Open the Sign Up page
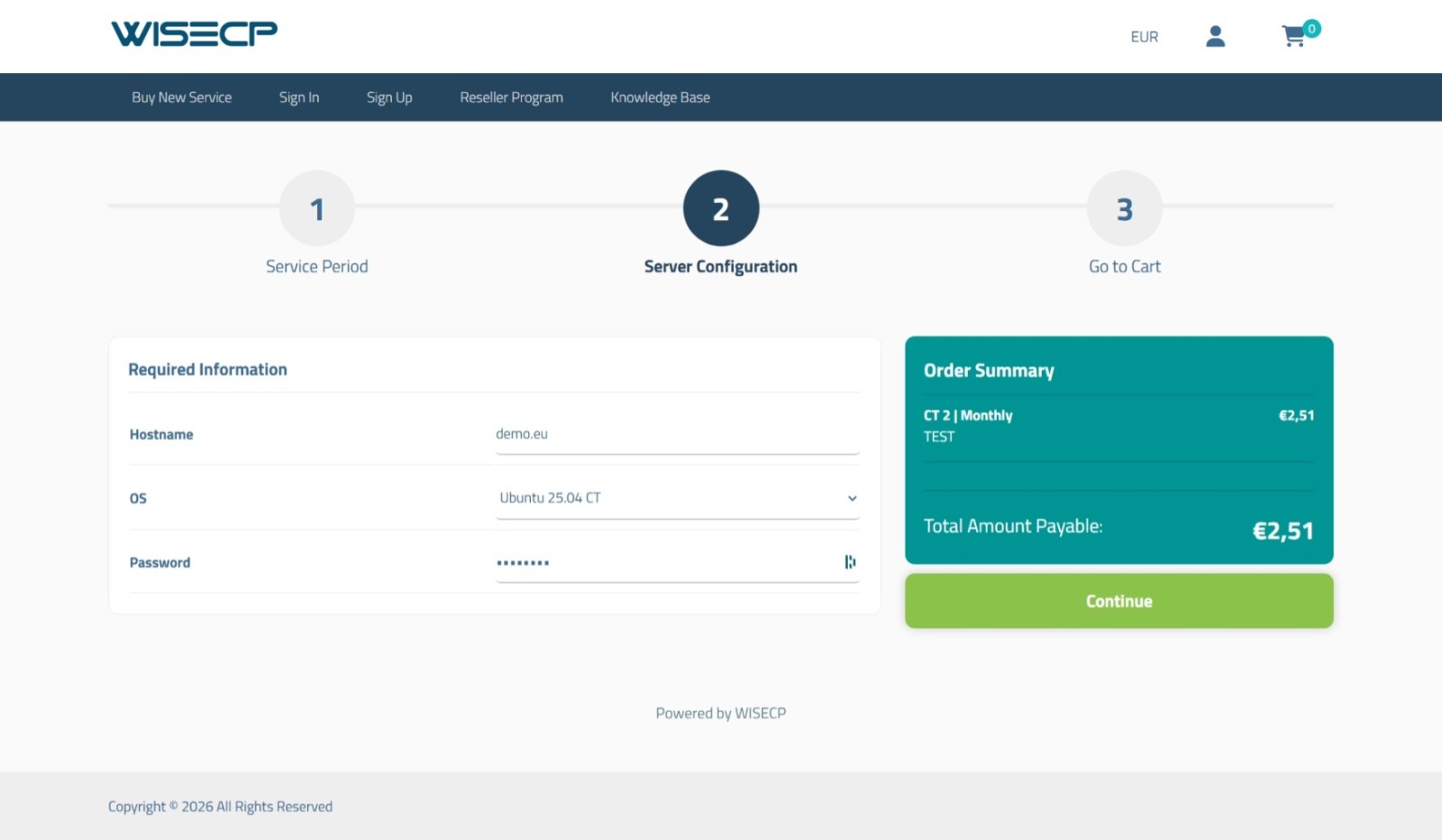Image resolution: width=1442 pixels, height=840 pixels. pyautogui.click(x=389, y=97)
